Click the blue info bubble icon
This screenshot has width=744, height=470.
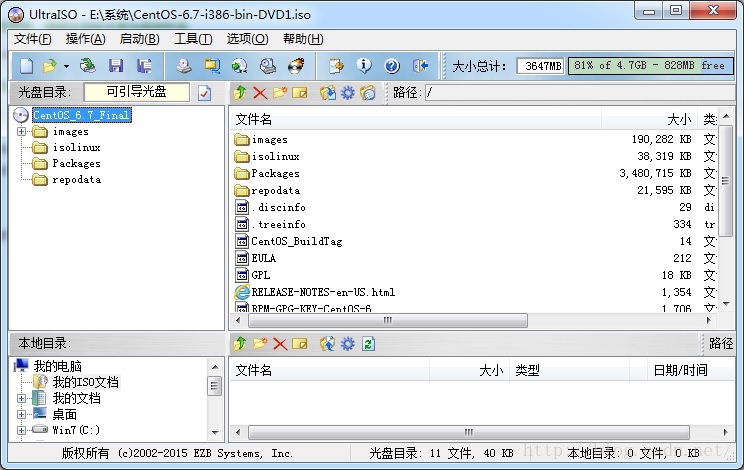coord(364,66)
